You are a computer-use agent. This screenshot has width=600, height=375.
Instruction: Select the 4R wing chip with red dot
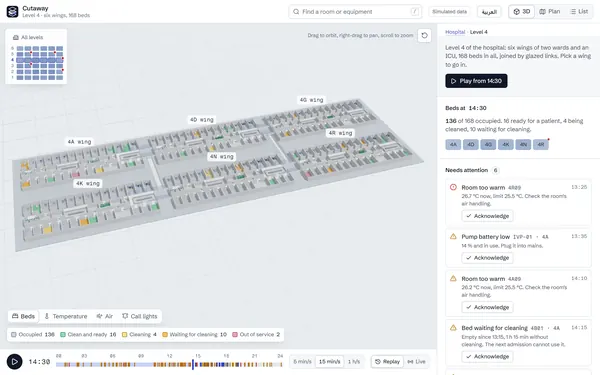(541, 145)
